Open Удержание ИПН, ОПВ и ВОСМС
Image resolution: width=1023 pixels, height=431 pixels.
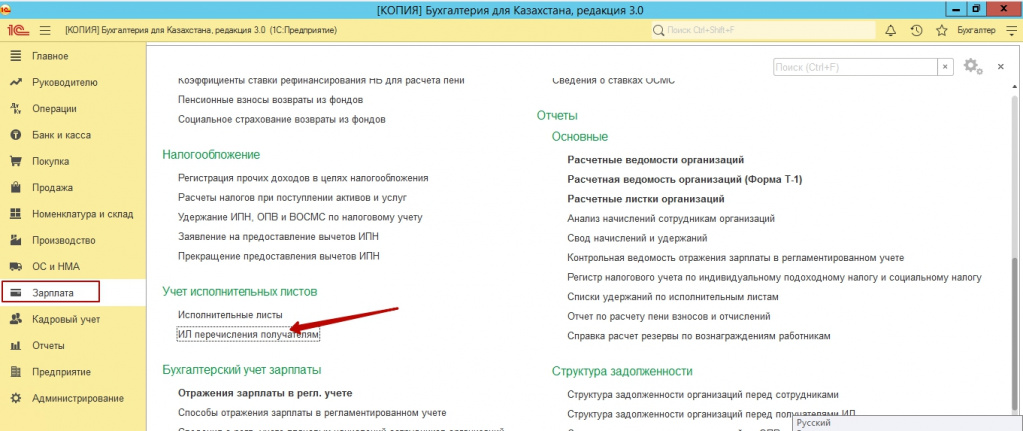300,217
